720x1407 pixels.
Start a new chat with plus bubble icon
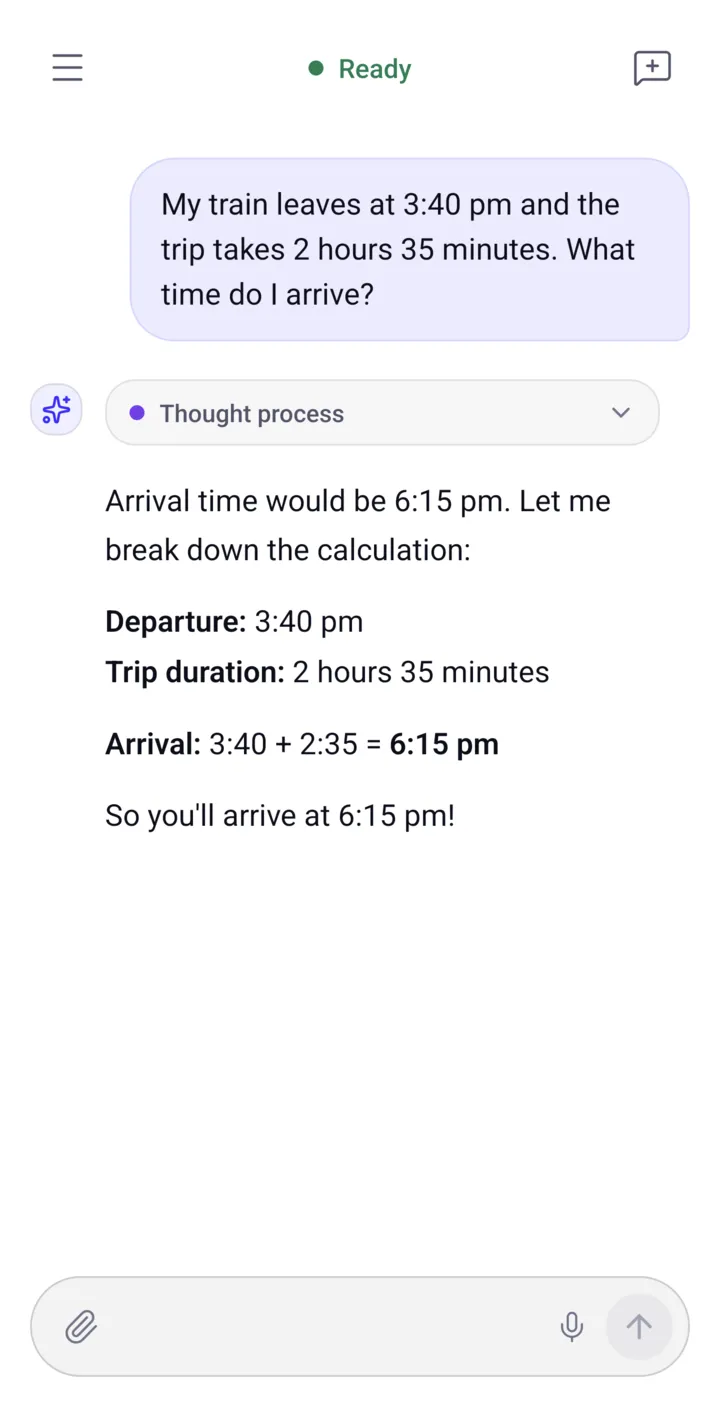pos(652,68)
